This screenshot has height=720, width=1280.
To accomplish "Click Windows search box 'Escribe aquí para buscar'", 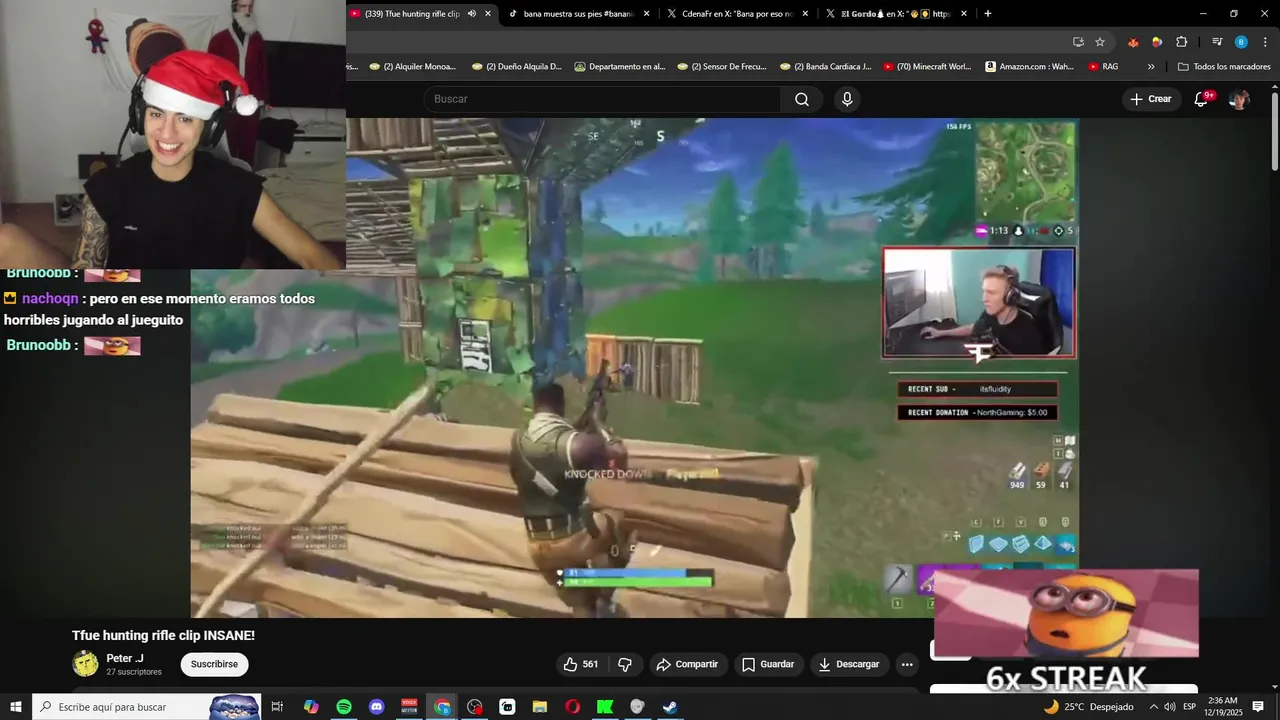I will click(146, 707).
